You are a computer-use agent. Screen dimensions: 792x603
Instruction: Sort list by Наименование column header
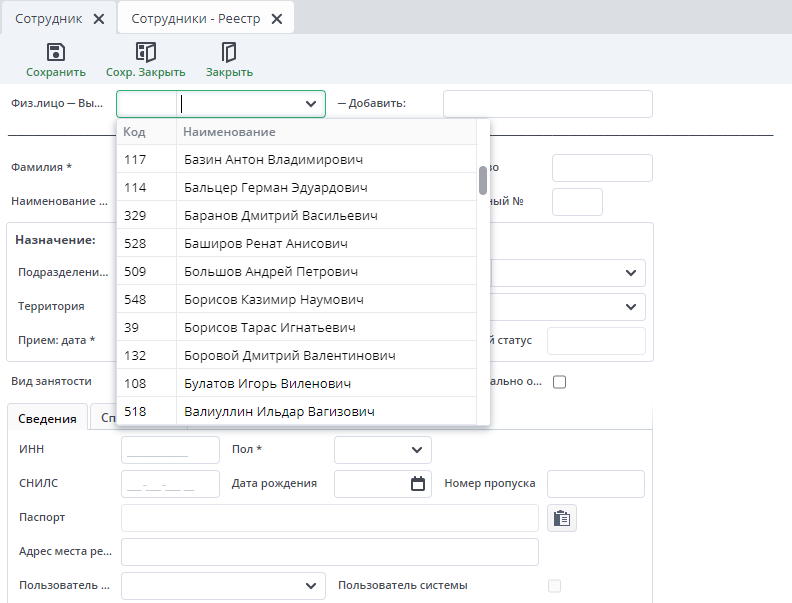(x=230, y=132)
